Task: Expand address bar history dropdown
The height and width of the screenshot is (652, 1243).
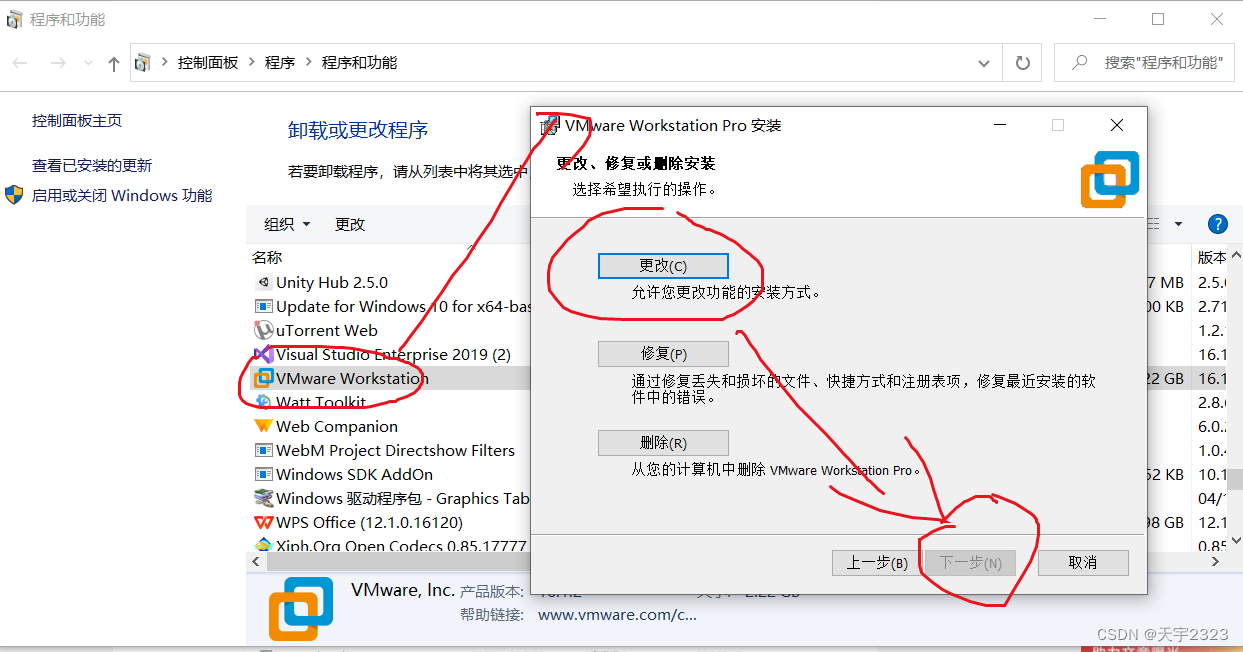Action: [x=984, y=63]
